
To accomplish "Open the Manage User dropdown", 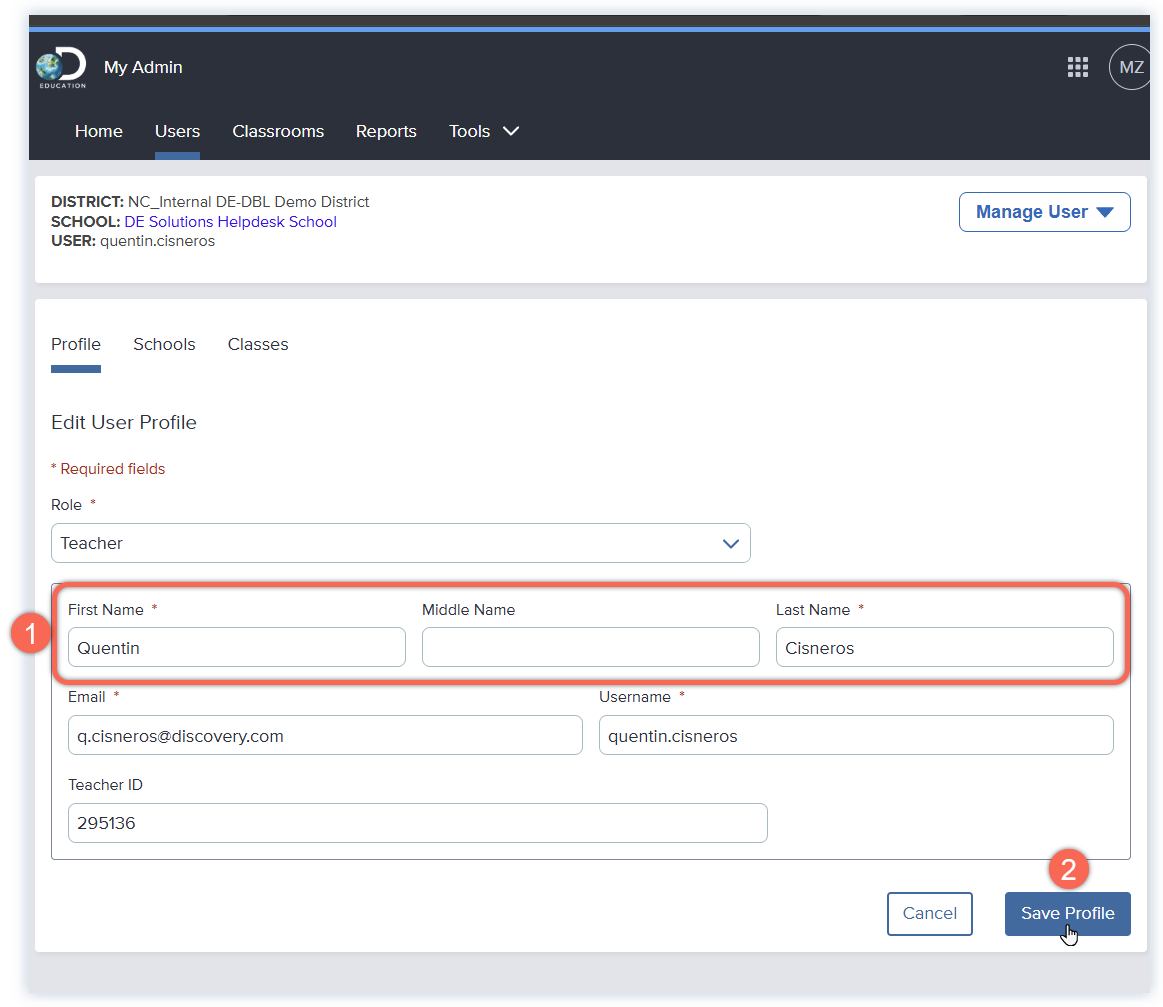I will pyautogui.click(x=1044, y=212).
